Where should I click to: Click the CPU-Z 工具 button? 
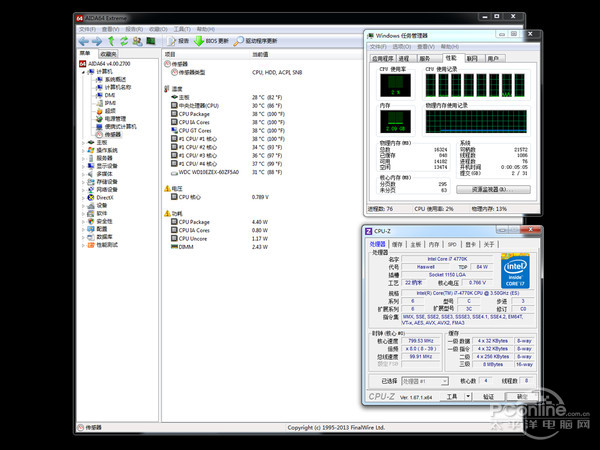pyautogui.click(x=452, y=396)
